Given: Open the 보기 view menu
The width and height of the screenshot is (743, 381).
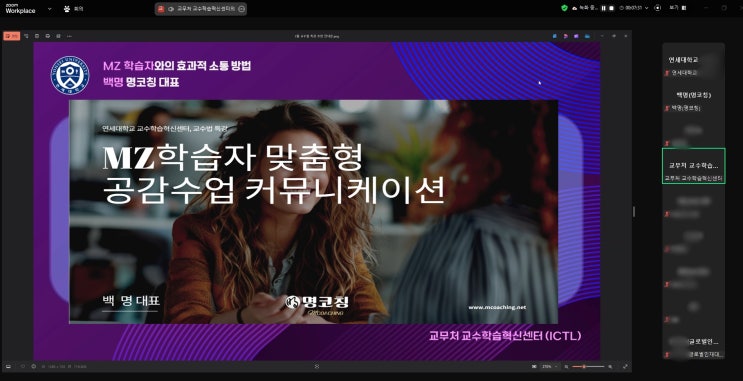Looking at the screenshot, I should point(678,8).
